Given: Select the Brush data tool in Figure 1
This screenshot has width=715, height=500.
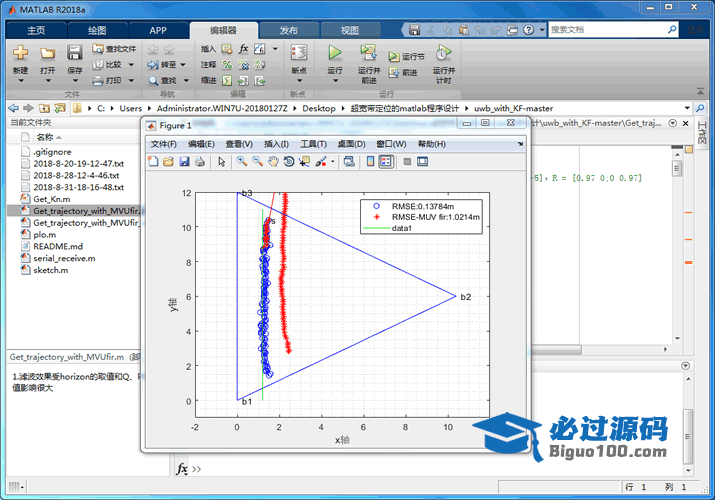Looking at the screenshot, I should [321, 161].
